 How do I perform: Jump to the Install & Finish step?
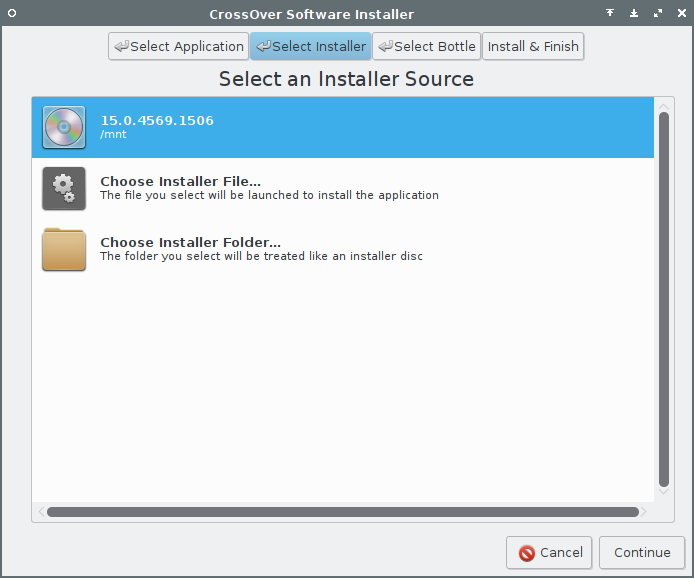click(533, 46)
